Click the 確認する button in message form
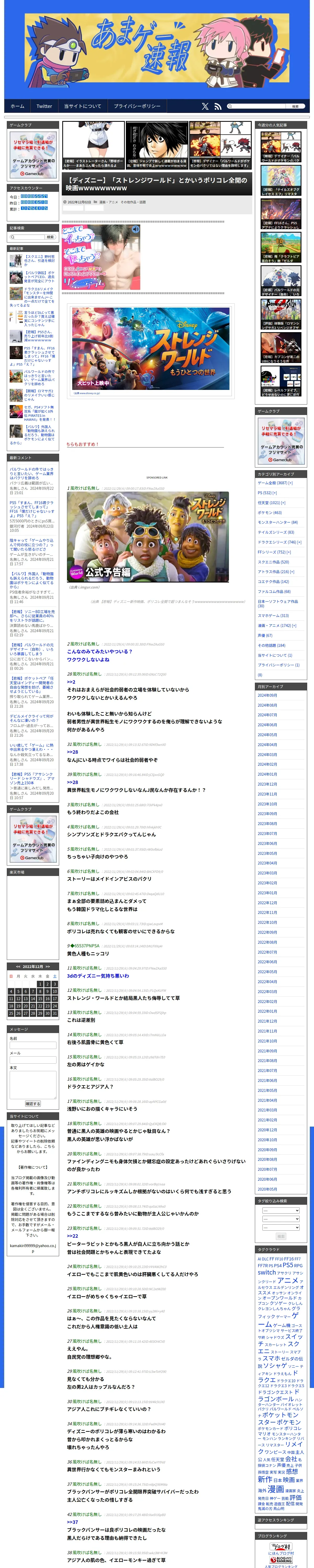The height and width of the screenshot is (1568, 314). click(x=33, y=1104)
